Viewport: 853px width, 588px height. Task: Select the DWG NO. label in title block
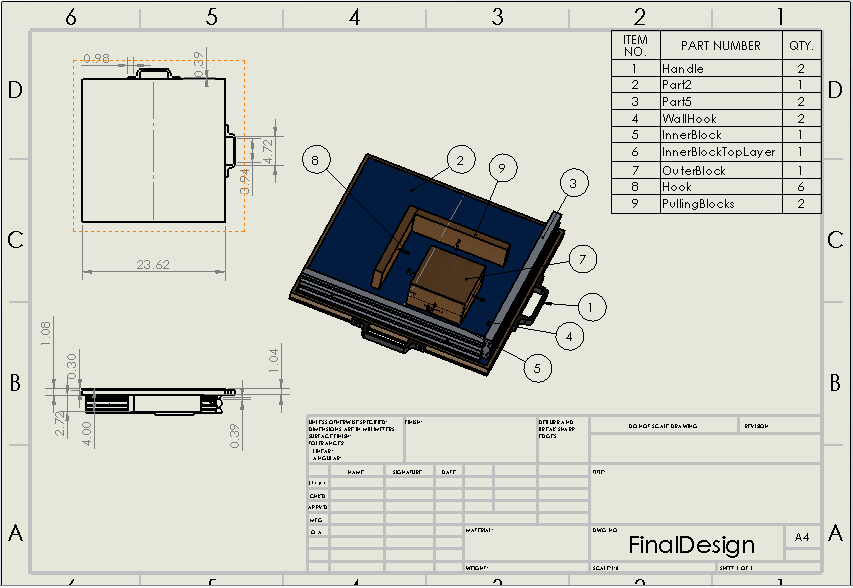pyautogui.click(x=605, y=530)
